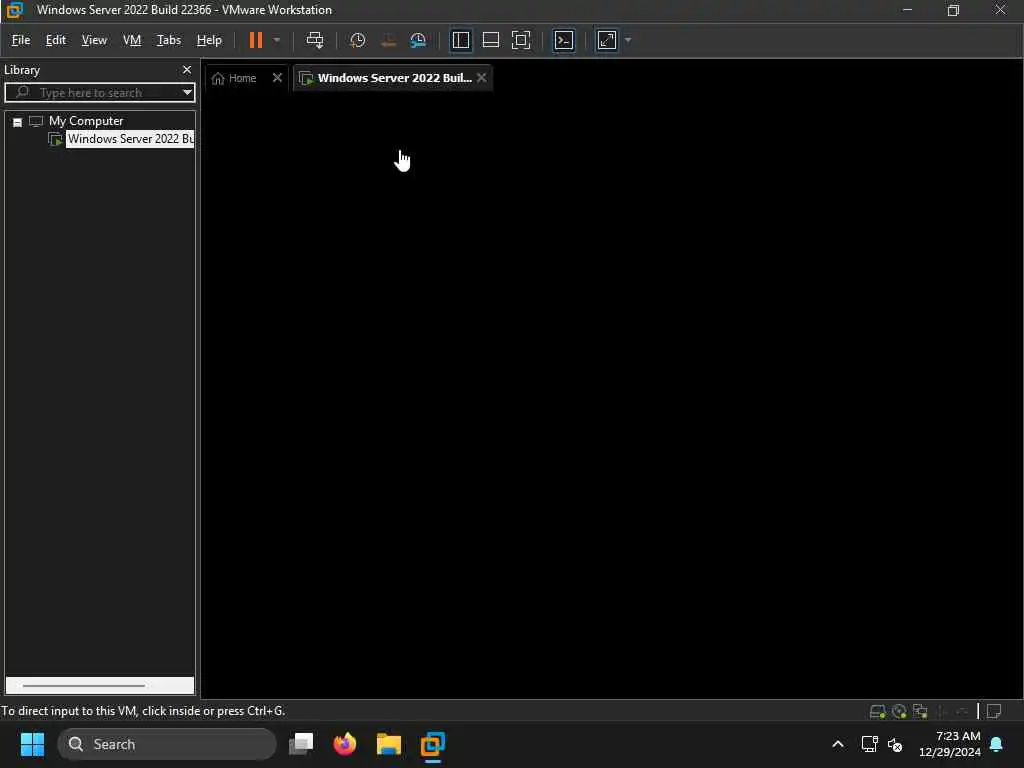Open the File menu
This screenshot has height=768, width=1024.
click(x=21, y=40)
